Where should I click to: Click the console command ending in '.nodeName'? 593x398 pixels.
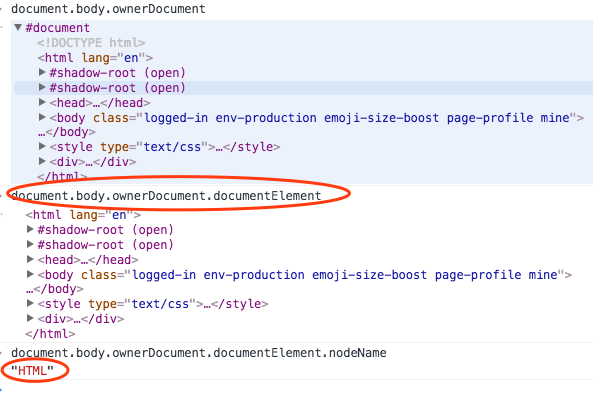point(199,353)
